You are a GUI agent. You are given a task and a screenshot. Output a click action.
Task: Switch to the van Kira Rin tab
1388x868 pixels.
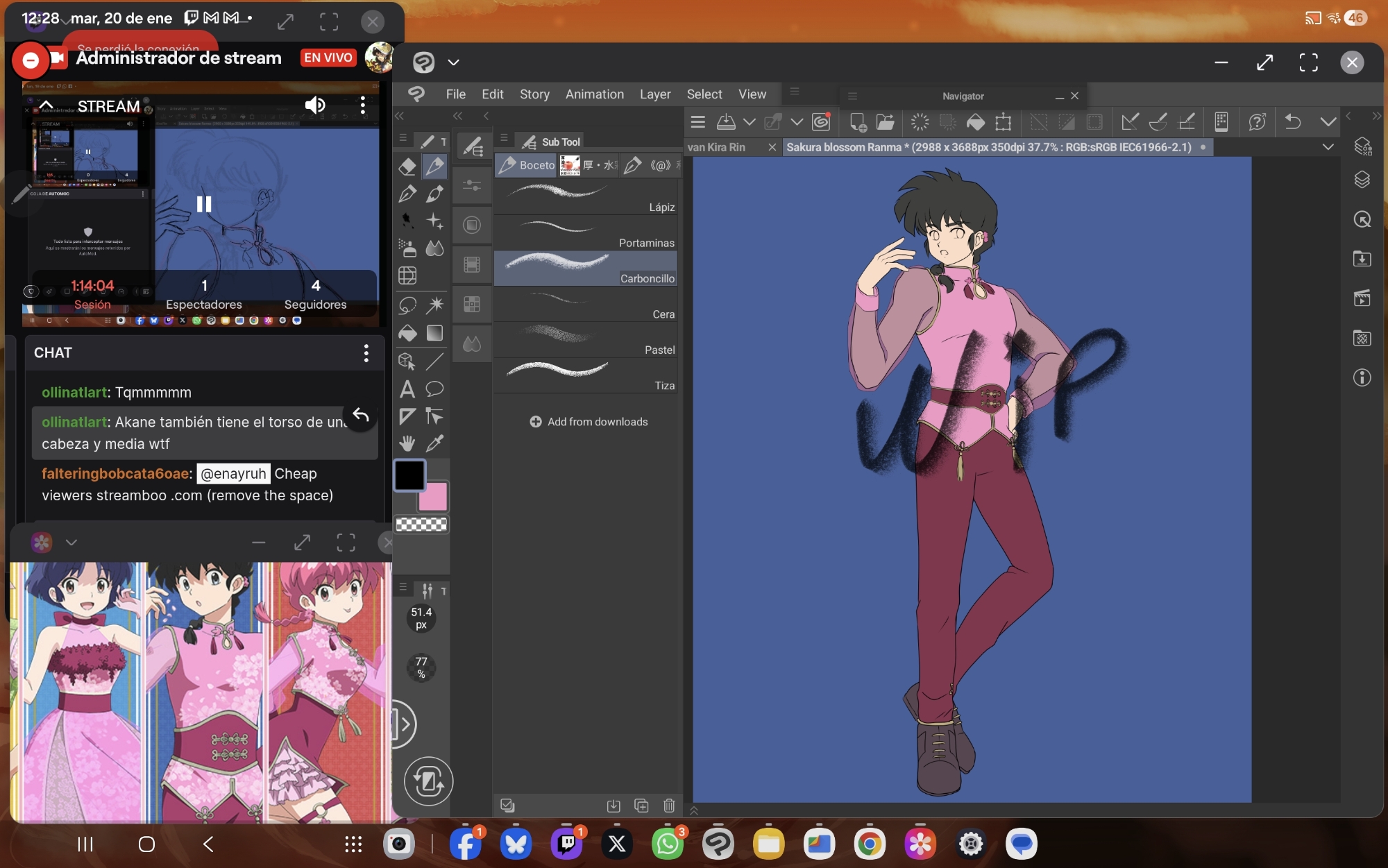[x=716, y=147]
